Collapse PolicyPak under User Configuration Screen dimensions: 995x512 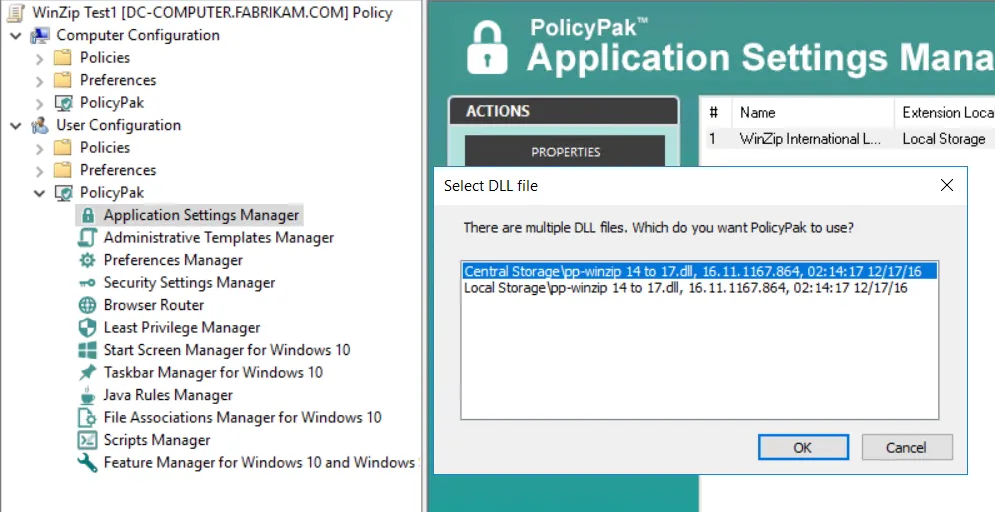click(40, 194)
